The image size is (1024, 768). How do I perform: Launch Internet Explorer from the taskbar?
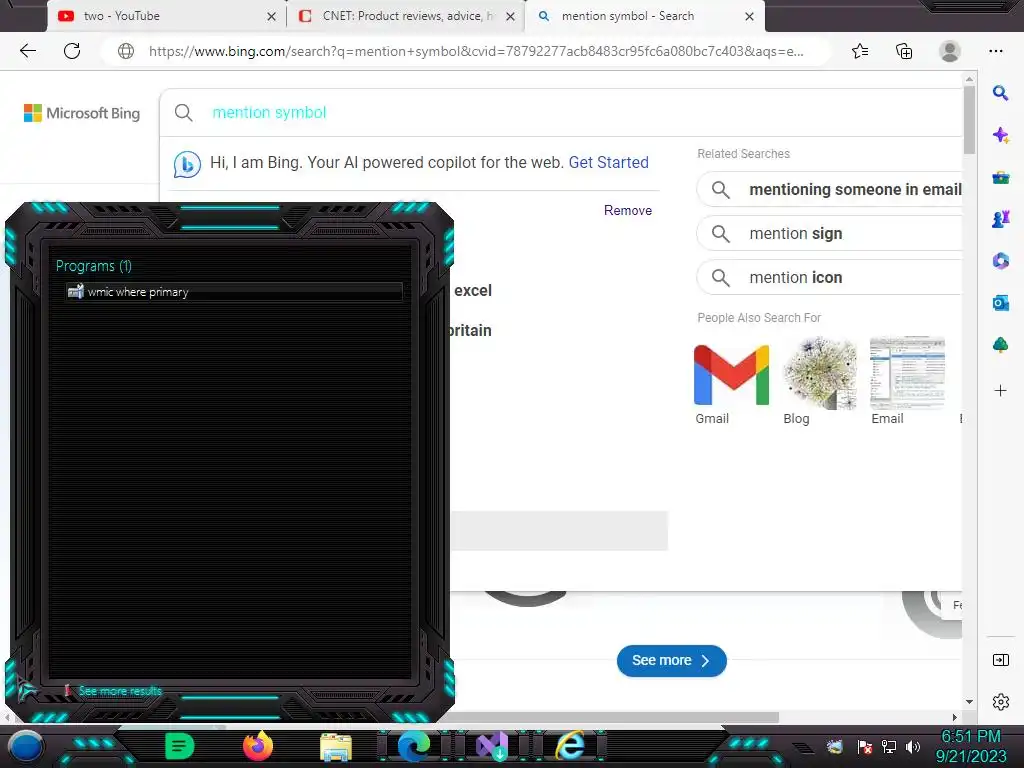click(570, 746)
